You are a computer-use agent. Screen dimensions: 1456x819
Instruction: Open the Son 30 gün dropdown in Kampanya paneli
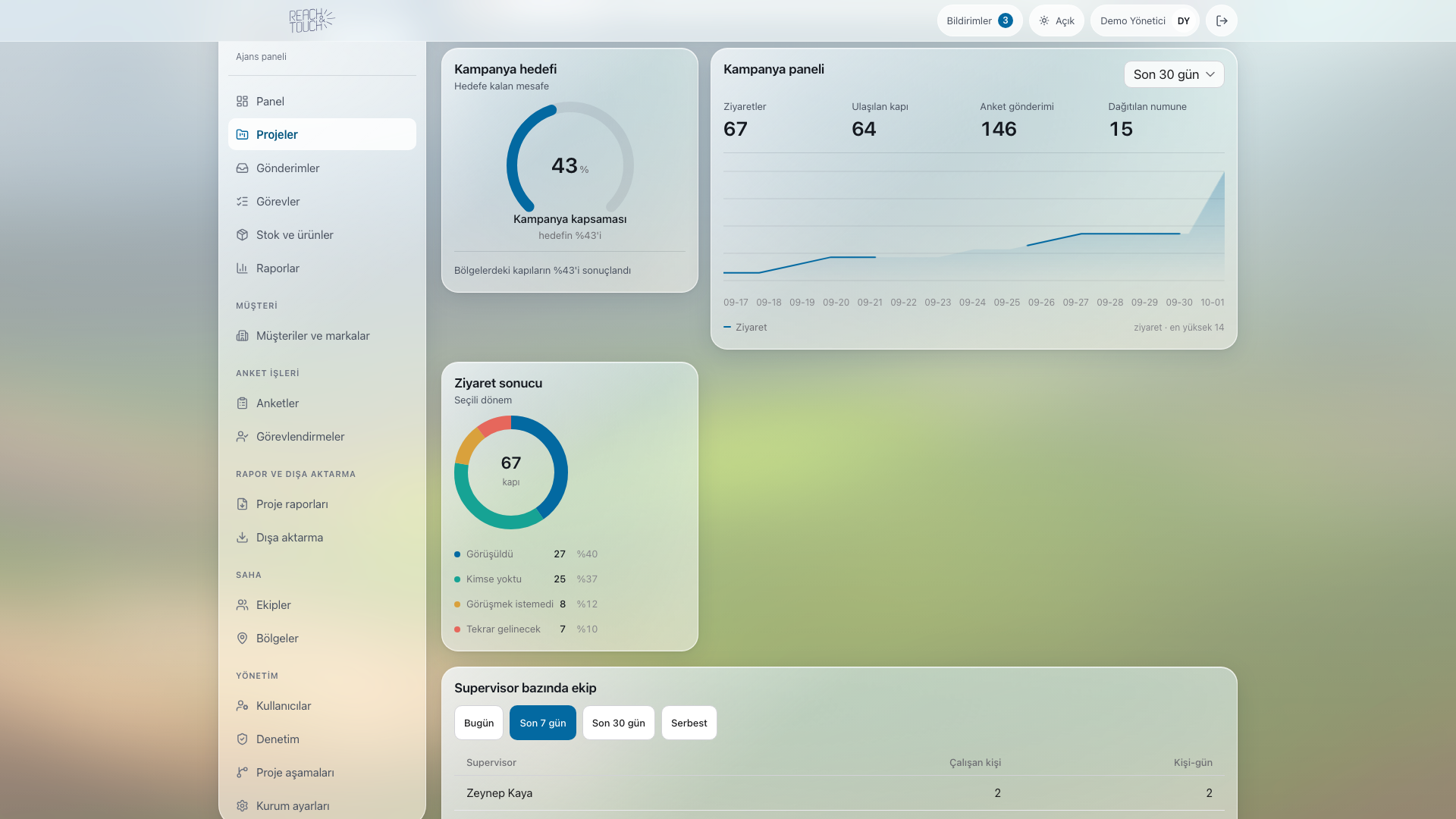[x=1173, y=74]
